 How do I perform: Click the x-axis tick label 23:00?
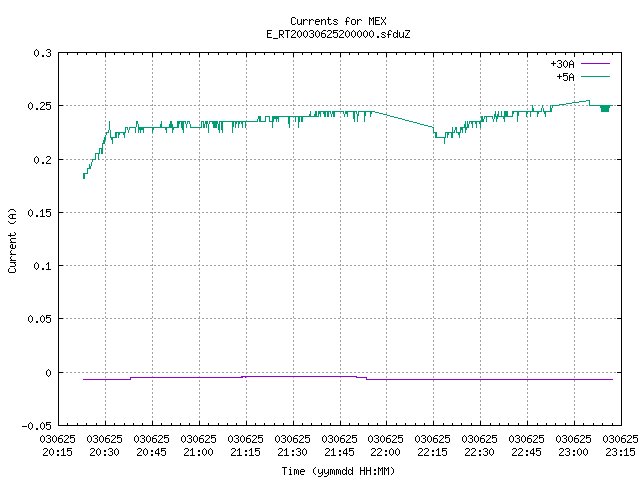[573, 452]
